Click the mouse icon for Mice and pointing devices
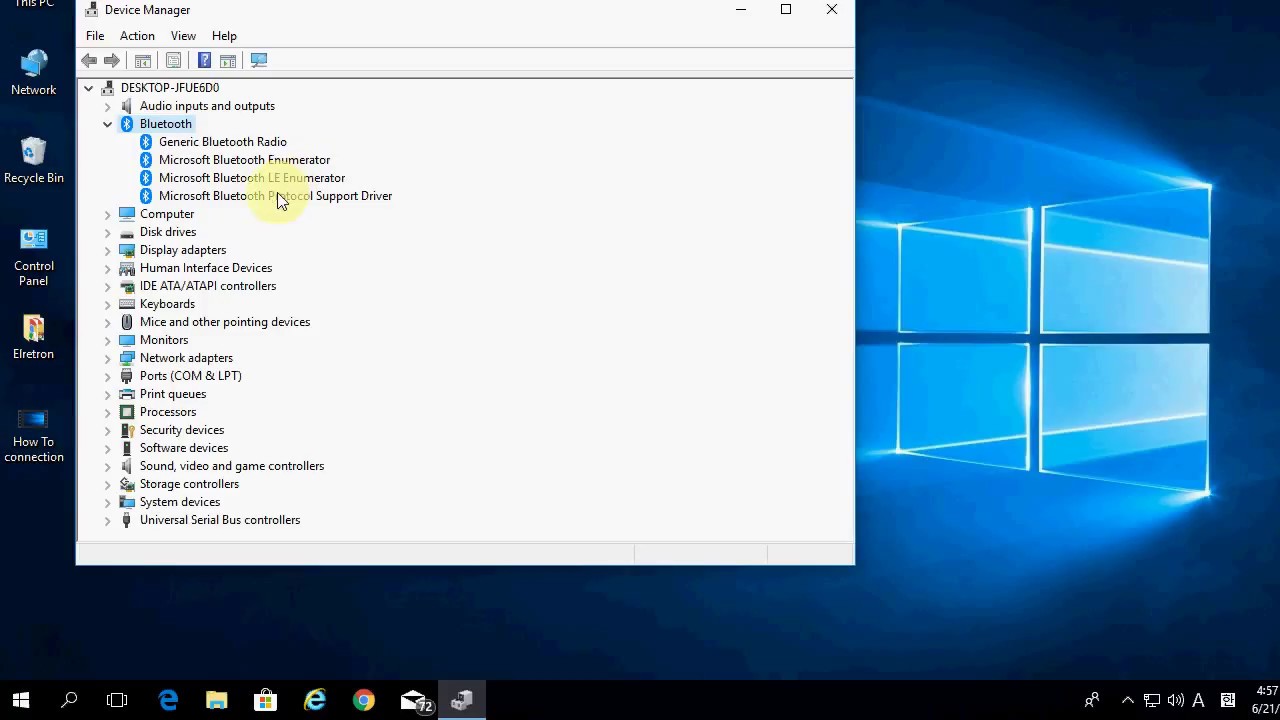This screenshot has width=1280, height=720. pos(127,322)
